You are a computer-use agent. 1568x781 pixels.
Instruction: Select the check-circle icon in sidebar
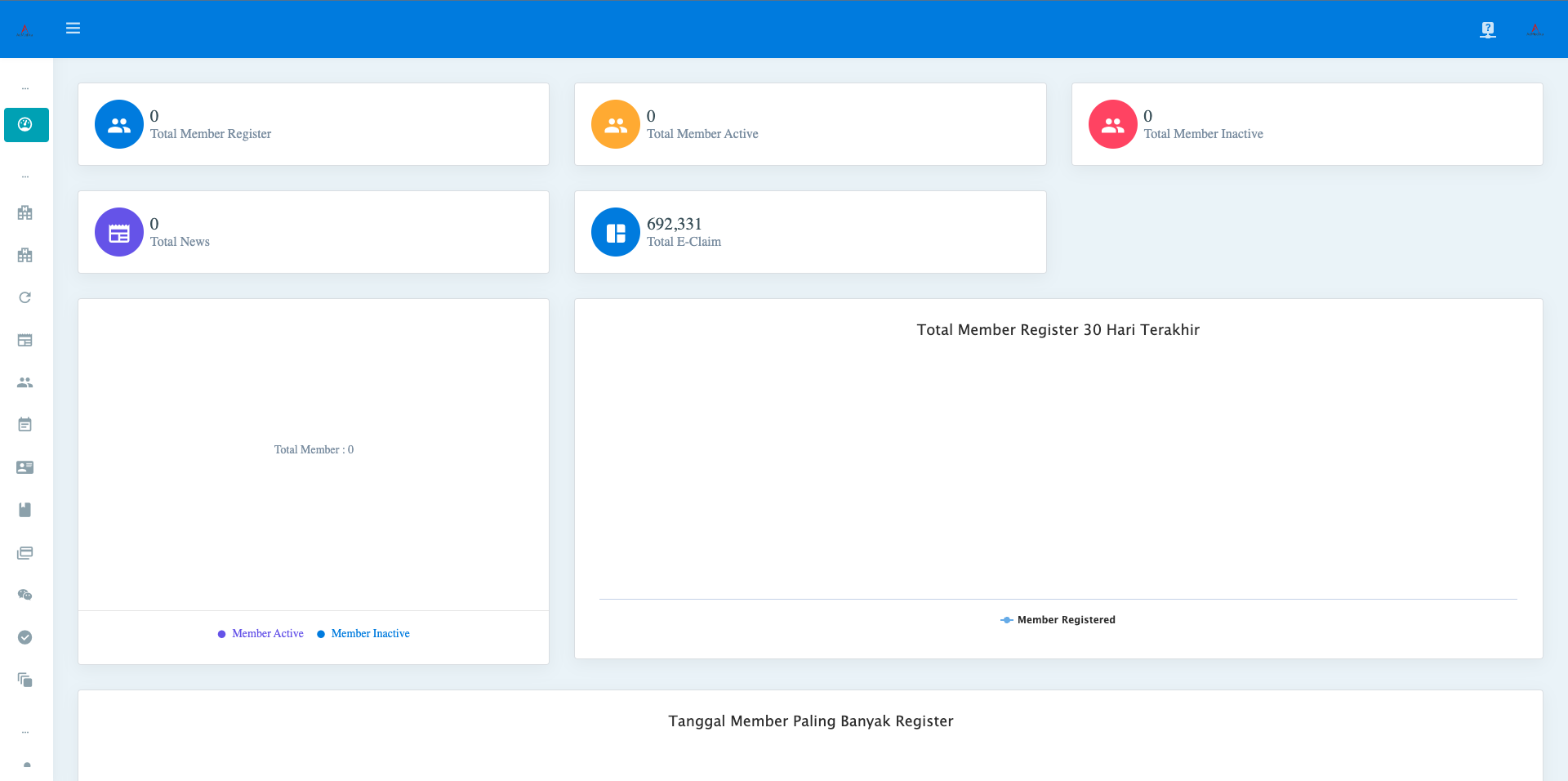[25, 637]
